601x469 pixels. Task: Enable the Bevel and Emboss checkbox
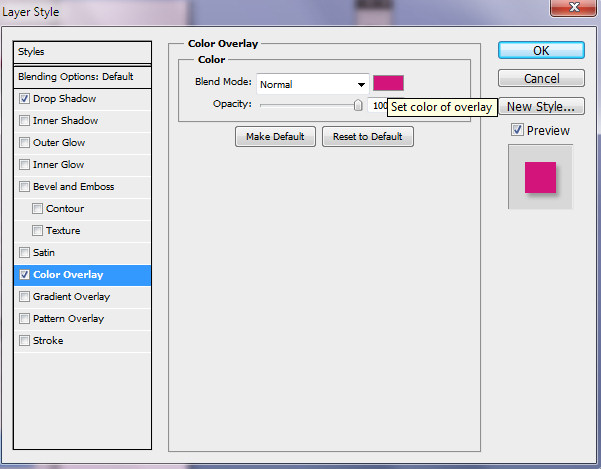[x=24, y=187]
